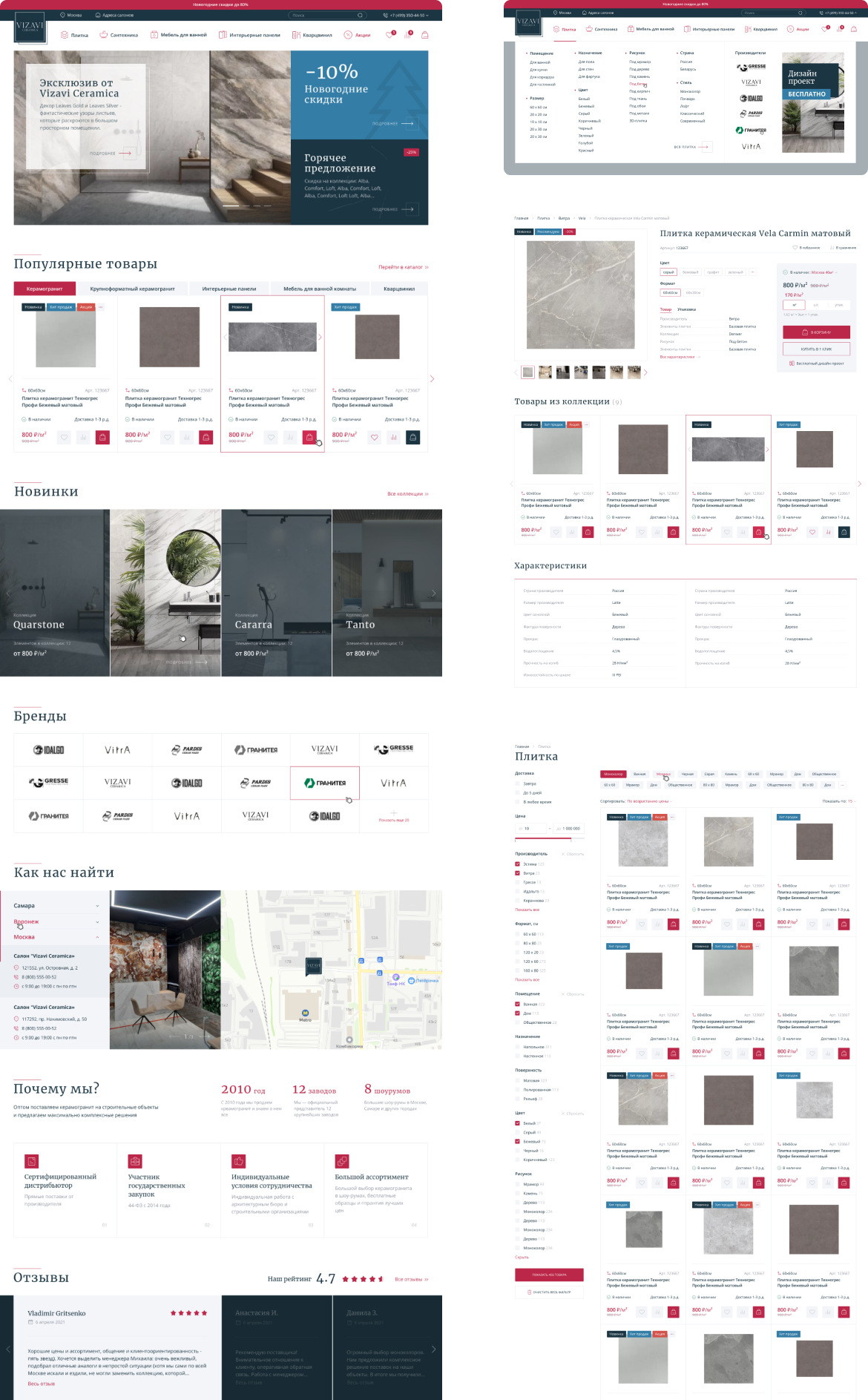
Task: Click the В КОРЗИНУ add to cart button
Action: pos(816,332)
